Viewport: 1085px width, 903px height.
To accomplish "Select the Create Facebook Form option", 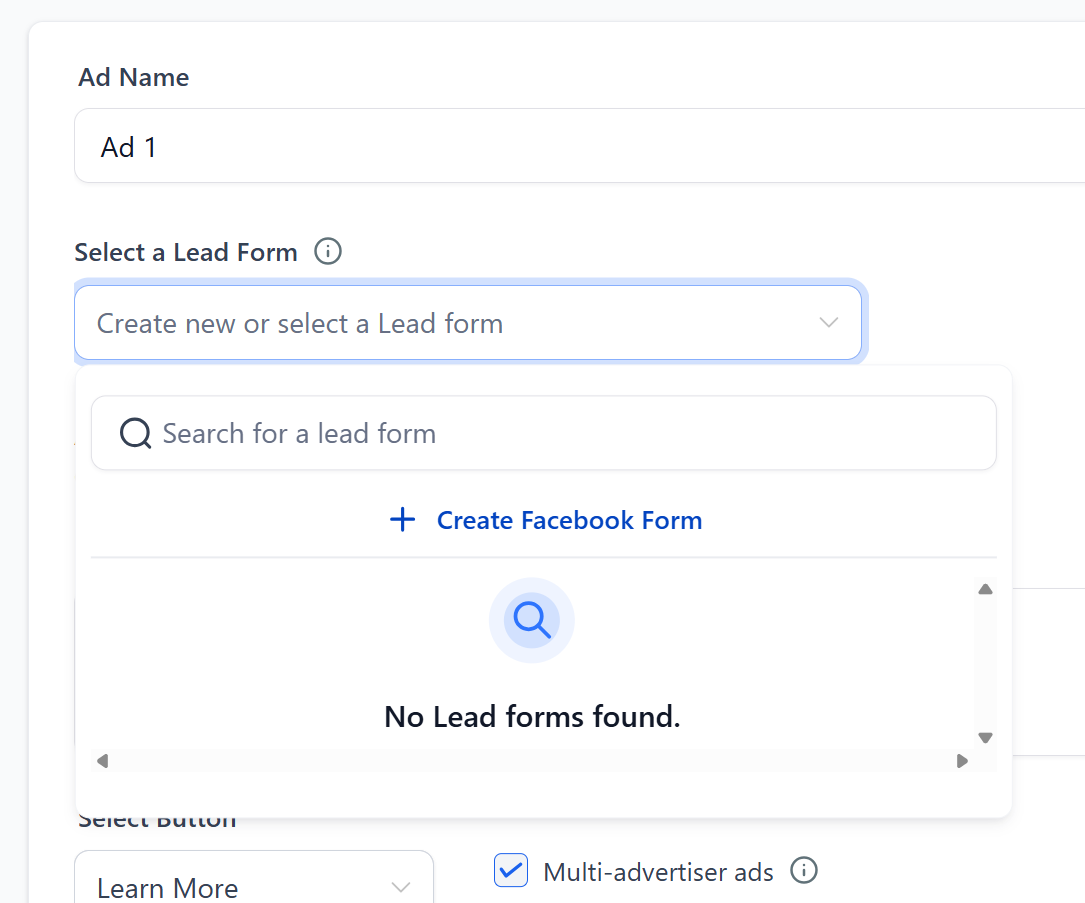I will coord(568,519).
